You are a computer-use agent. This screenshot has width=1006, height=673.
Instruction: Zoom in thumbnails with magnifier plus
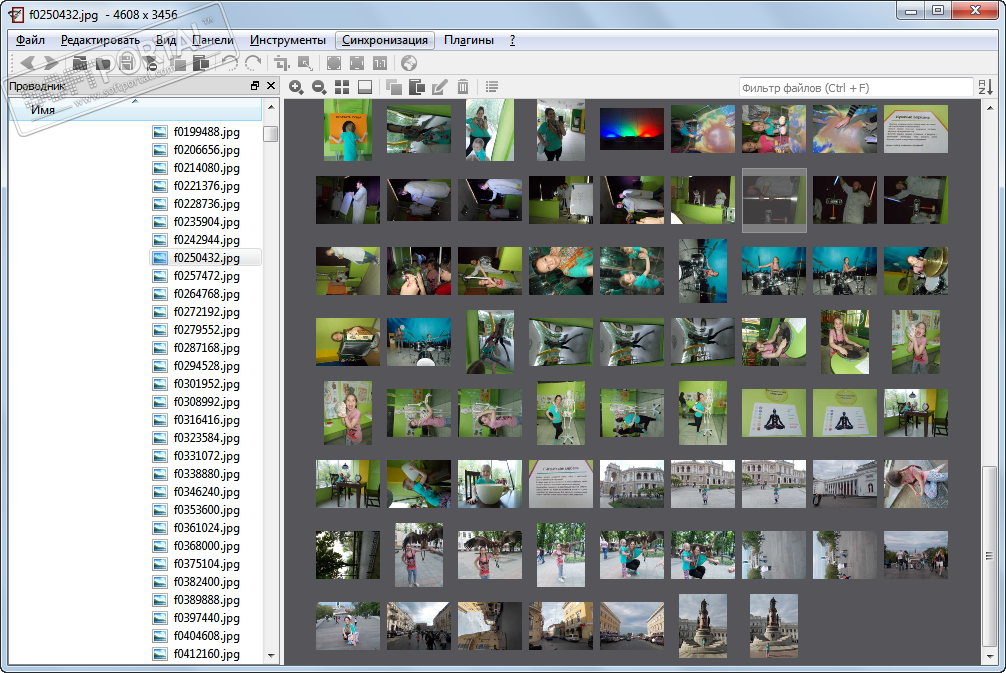[x=296, y=87]
